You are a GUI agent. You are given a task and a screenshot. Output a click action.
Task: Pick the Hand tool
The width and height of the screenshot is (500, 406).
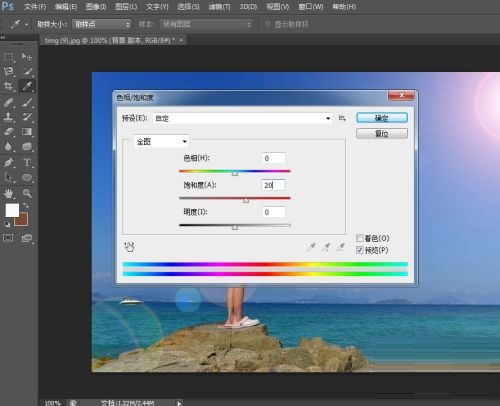8,193
